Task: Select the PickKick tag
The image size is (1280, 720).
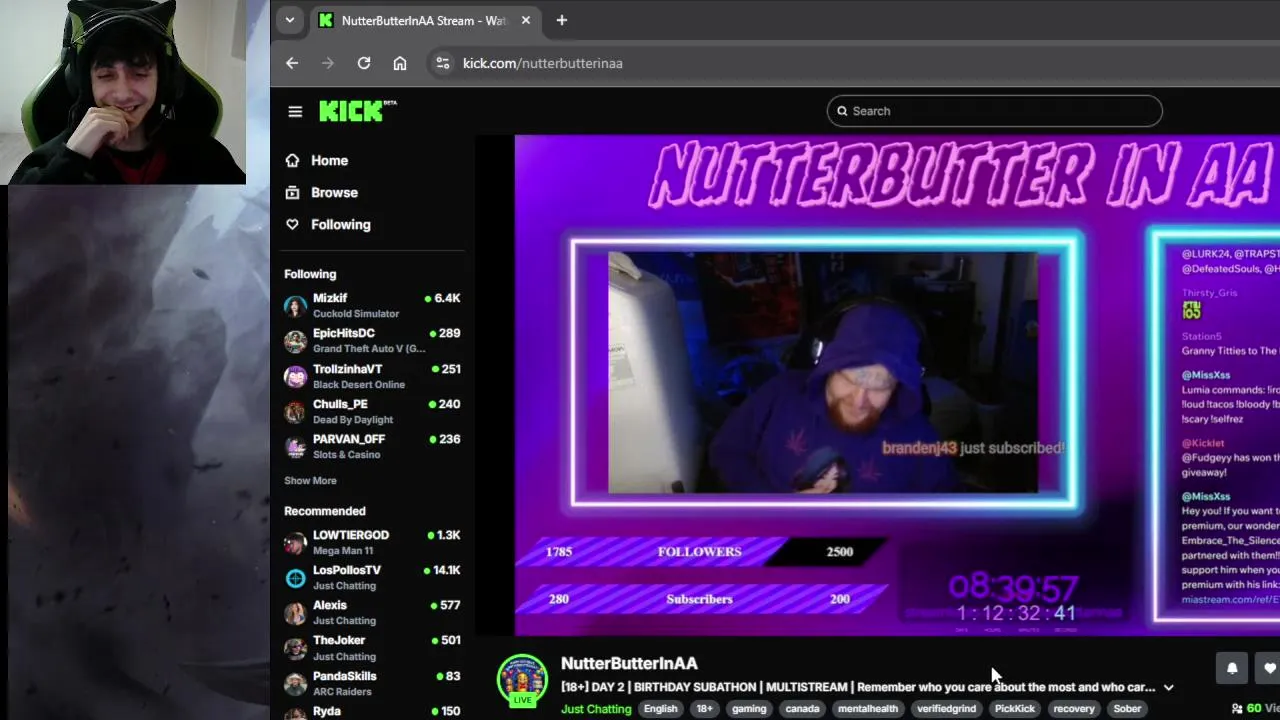Action: pyautogui.click(x=1015, y=709)
